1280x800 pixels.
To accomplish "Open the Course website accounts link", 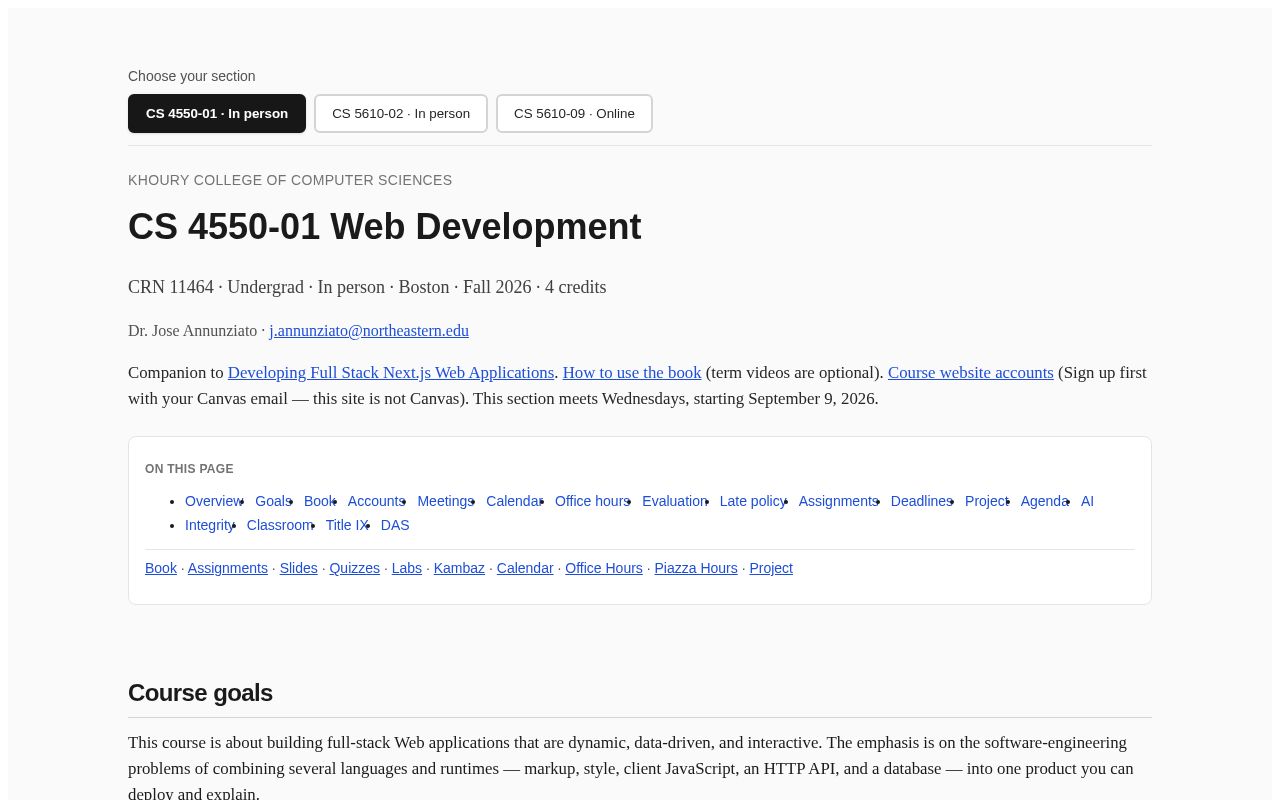I will pyautogui.click(x=971, y=373).
